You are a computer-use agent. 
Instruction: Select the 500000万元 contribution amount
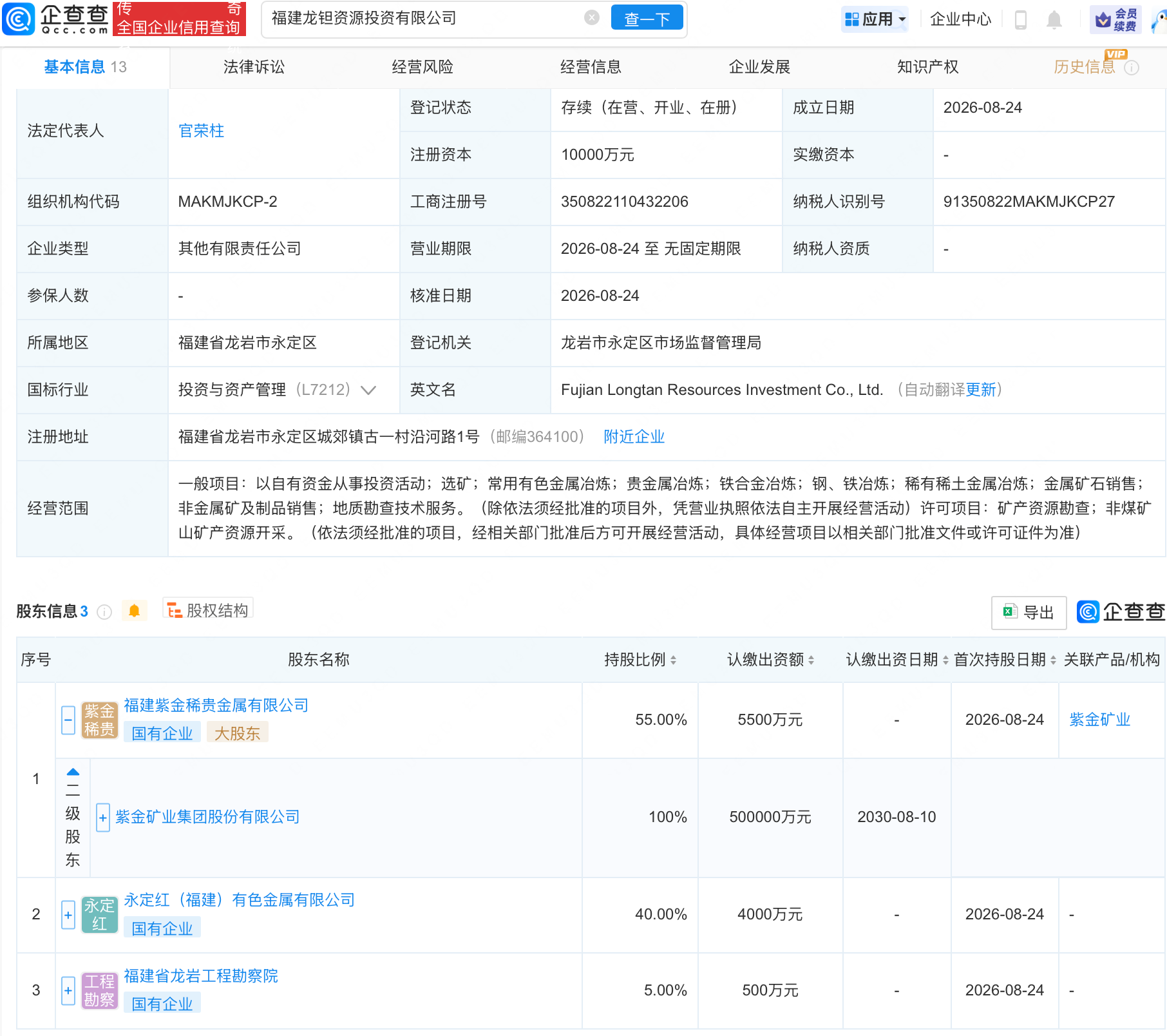[x=770, y=817]
